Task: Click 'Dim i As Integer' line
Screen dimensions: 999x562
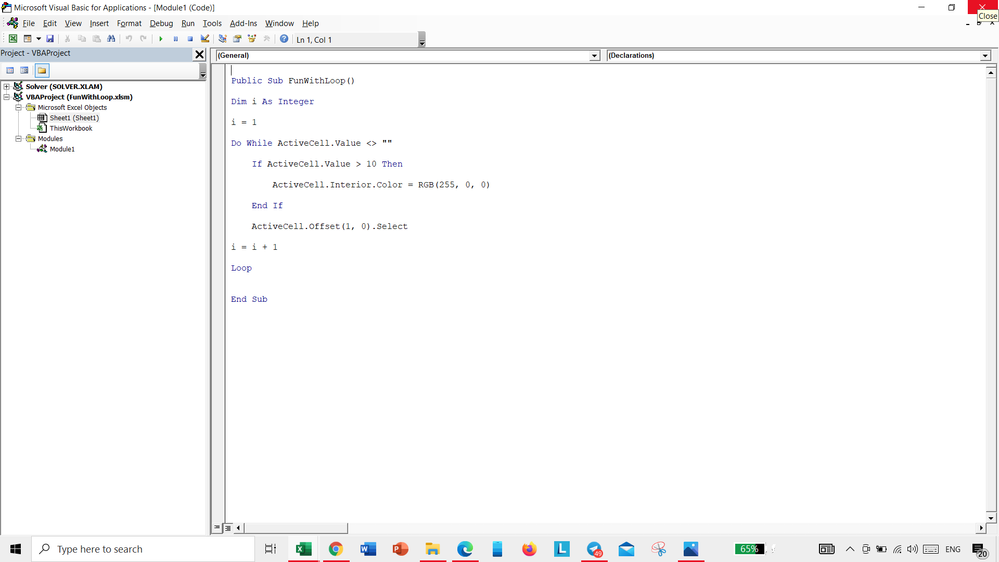Action: click(x=273, y=101)
